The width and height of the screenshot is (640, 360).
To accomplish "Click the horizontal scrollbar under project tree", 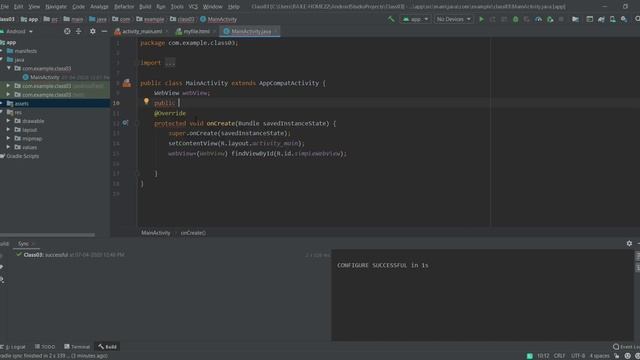I will point(47,235).
